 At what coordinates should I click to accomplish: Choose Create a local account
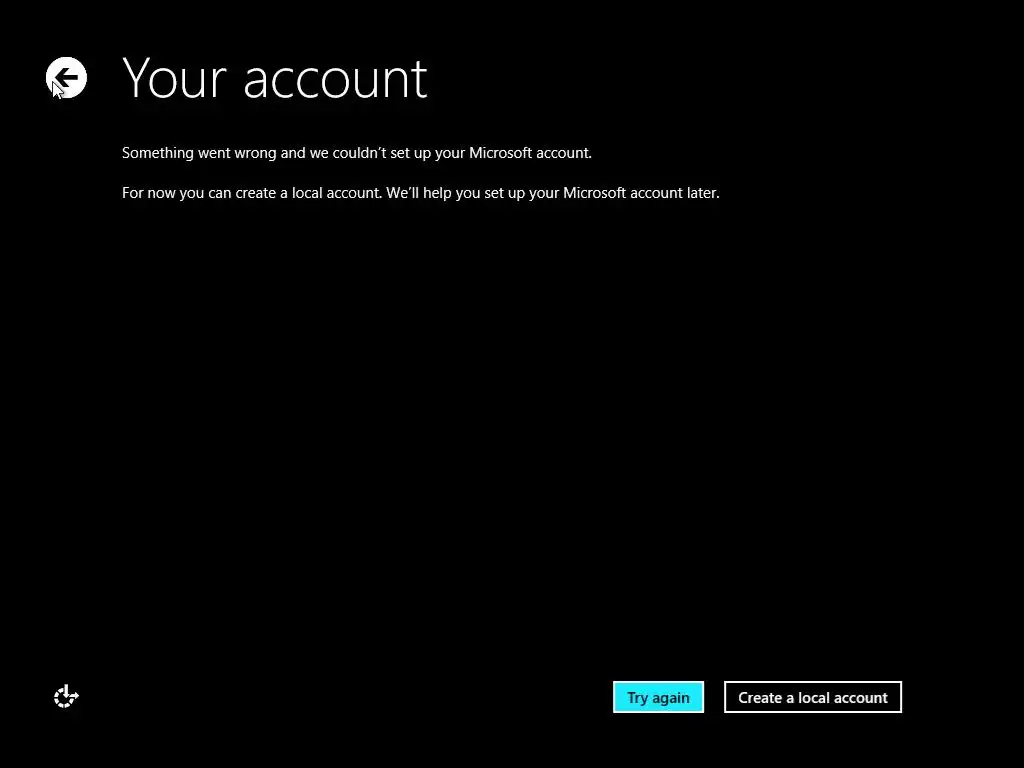(812, 697)
